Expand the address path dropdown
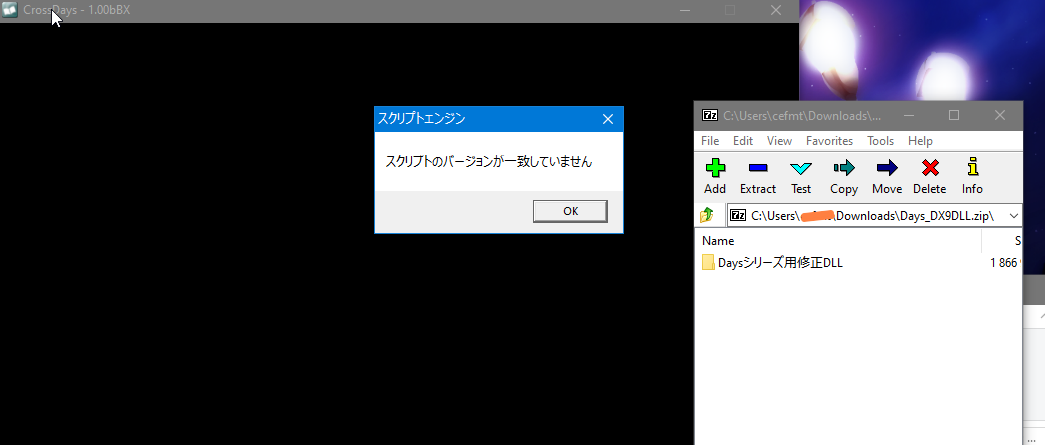1045x445 pixels. (x=1014, y=215)
